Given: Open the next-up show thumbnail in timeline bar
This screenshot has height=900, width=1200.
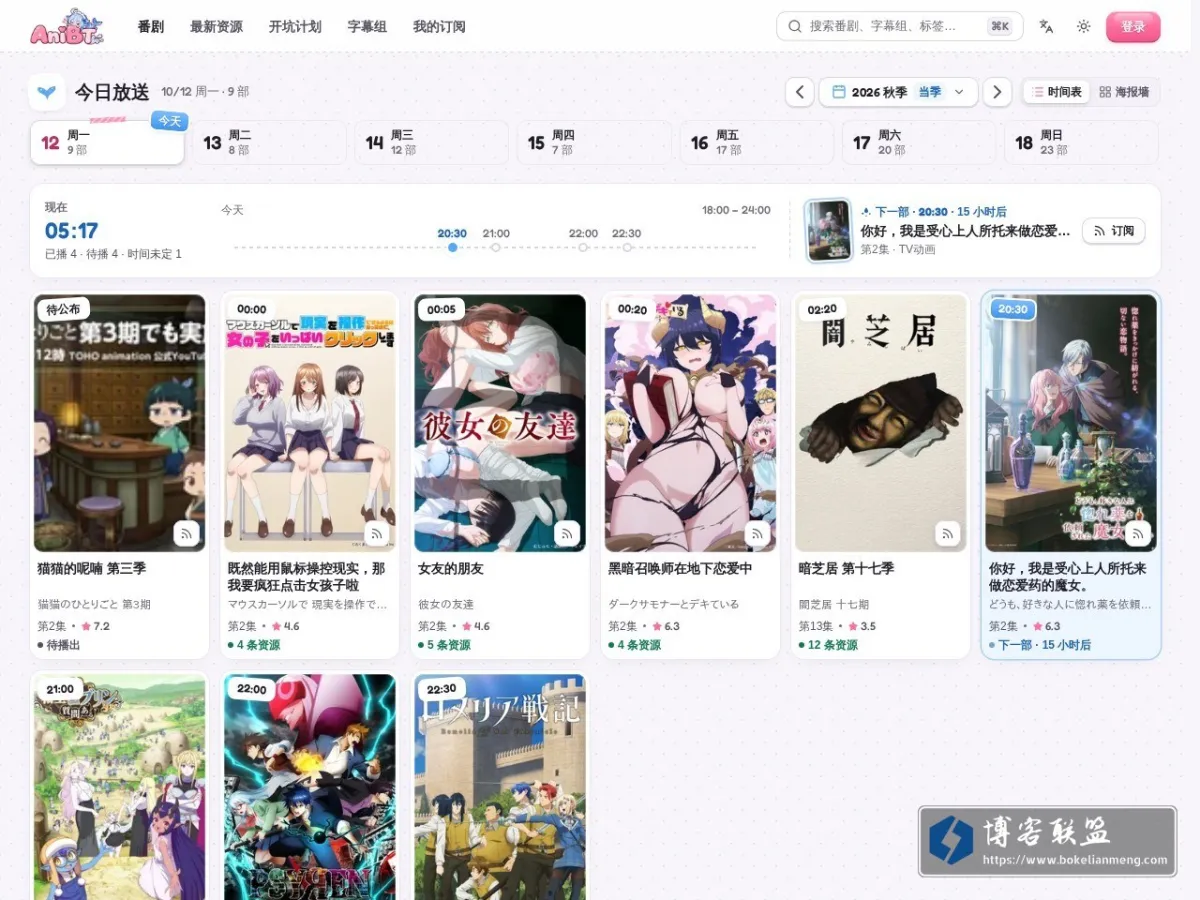Looking at the screenshot, I should pyautogui.click(x=828, y=230).
